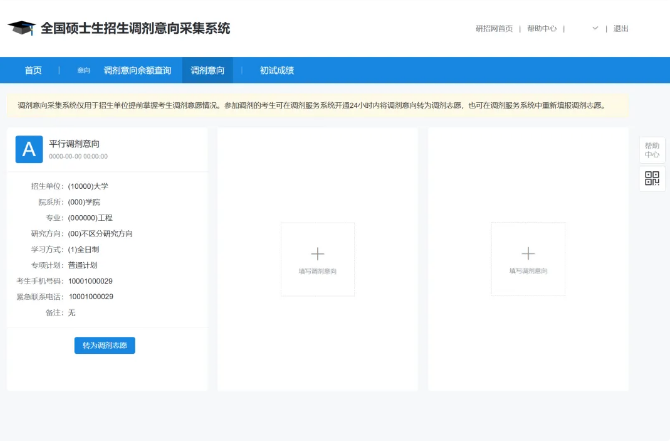Click the 平行调剂意向 card heading
The width and height of the screenshot is (671, 446).
coord(74,144)
